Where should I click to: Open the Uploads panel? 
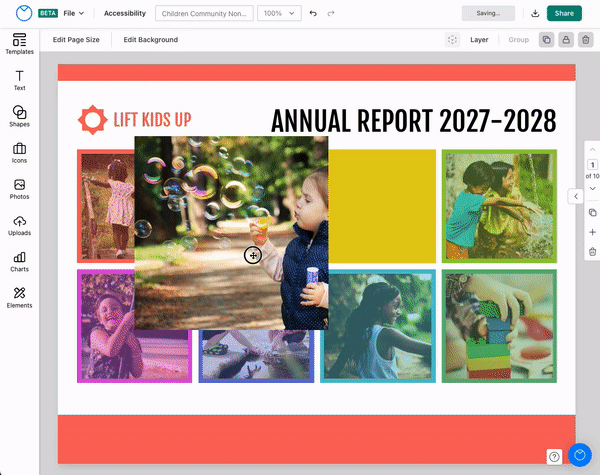click(x=20, y=225)
